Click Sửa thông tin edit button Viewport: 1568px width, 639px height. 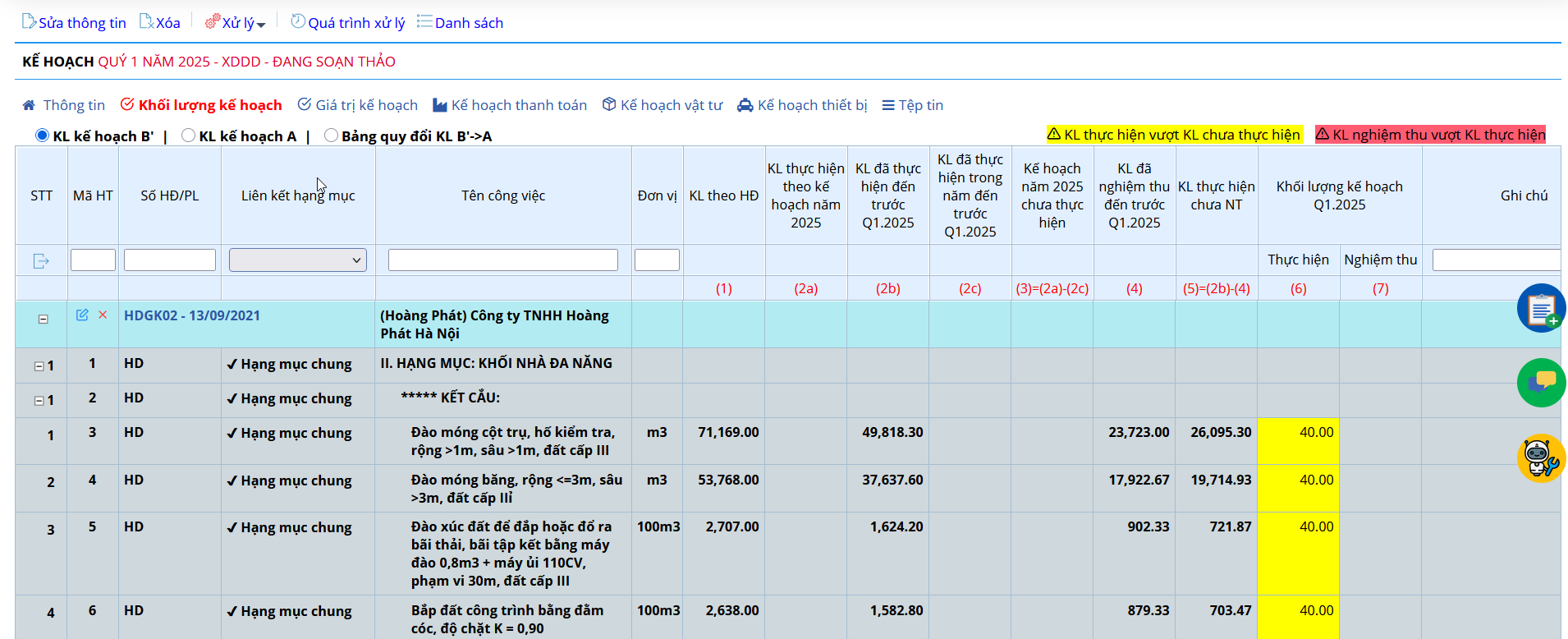[x=74, y=23]
